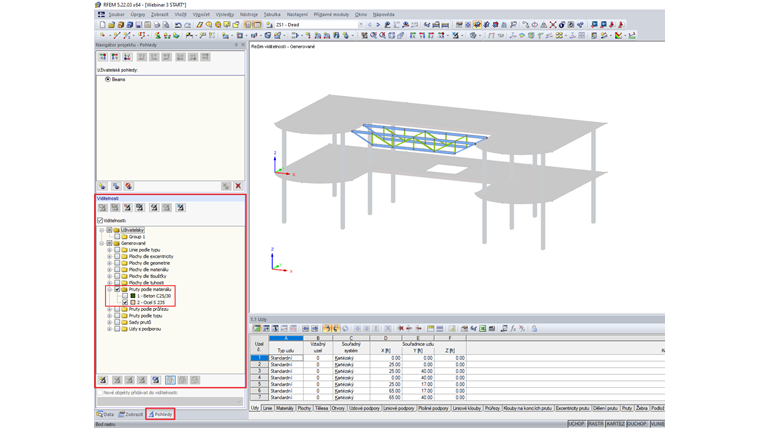Viewport: 760px width, 428px height.
Task: Click the previous load case arrow
Action: [x=369, y=25]
